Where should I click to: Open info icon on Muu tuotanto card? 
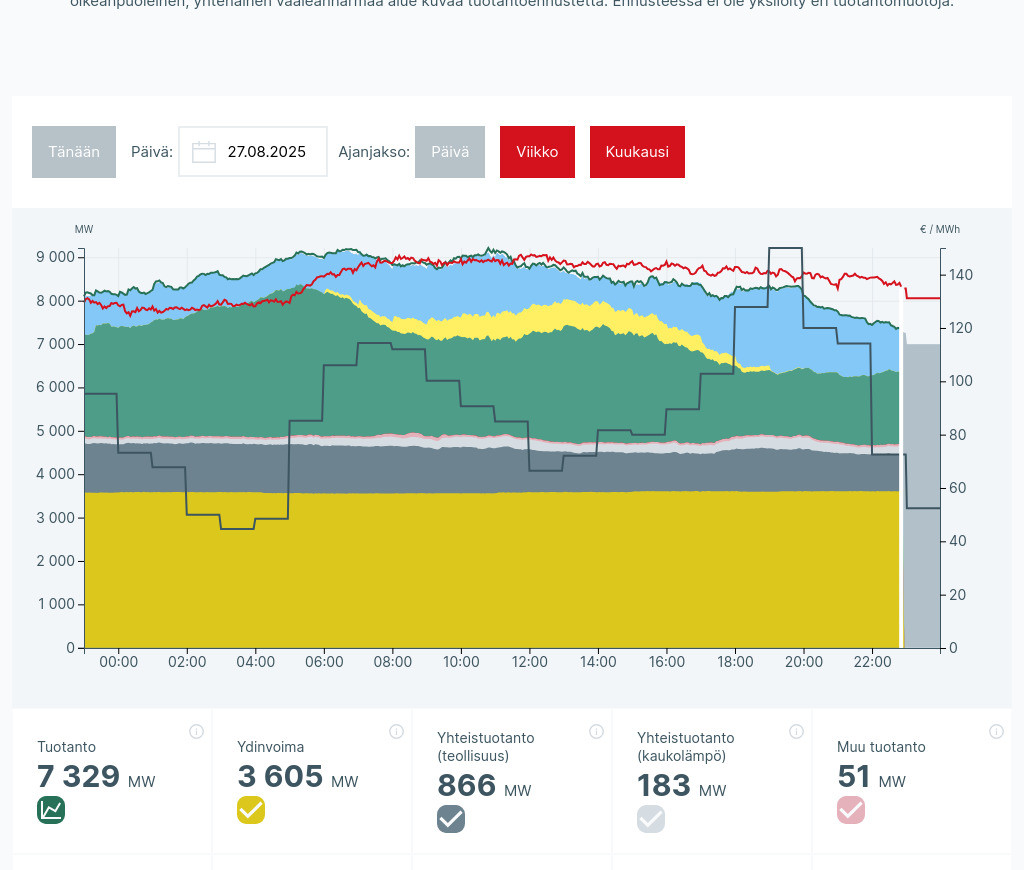click(996, 731)
